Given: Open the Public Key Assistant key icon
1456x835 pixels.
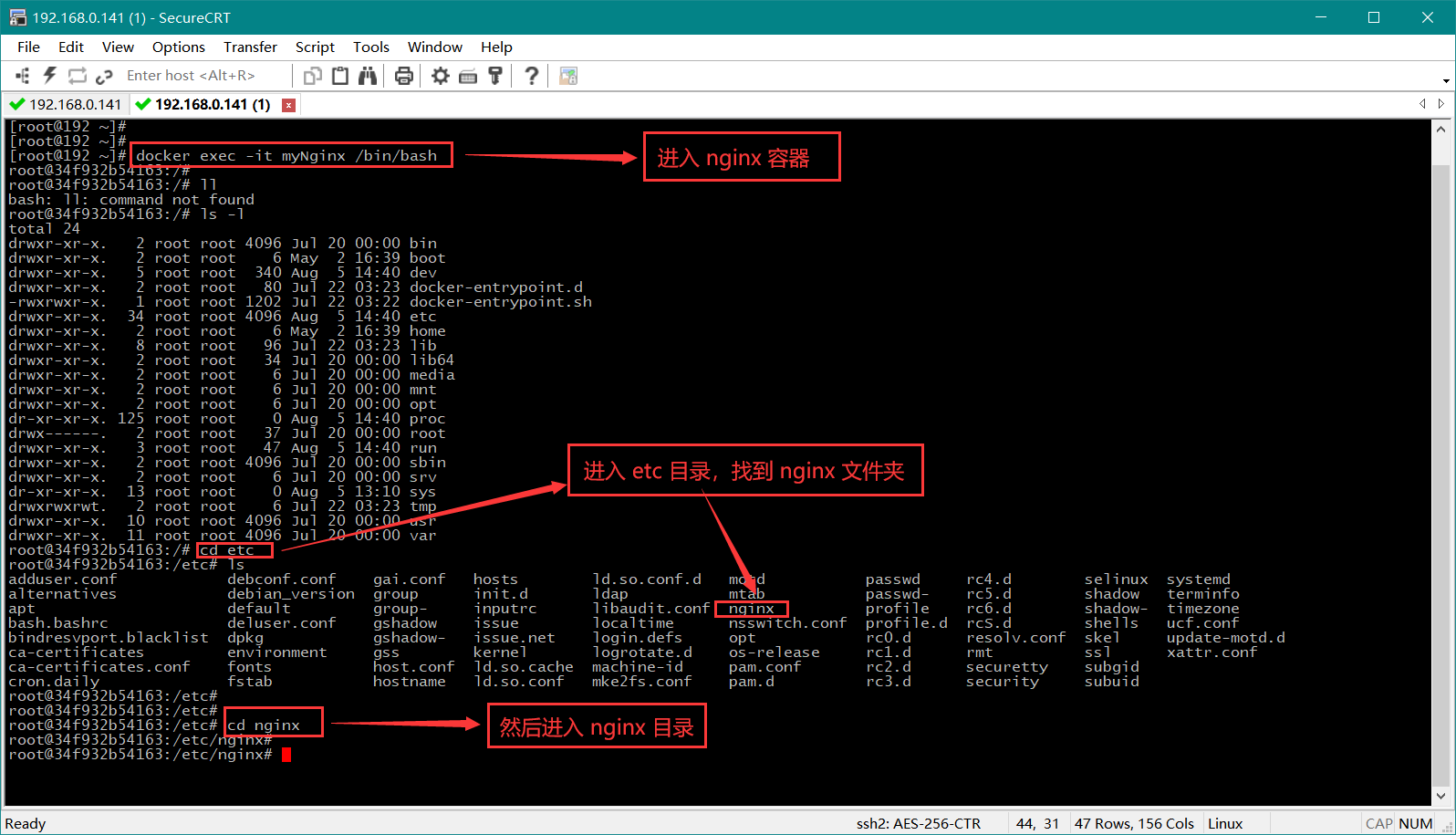Looking at the screenshot, I should [x=495, y=76].
